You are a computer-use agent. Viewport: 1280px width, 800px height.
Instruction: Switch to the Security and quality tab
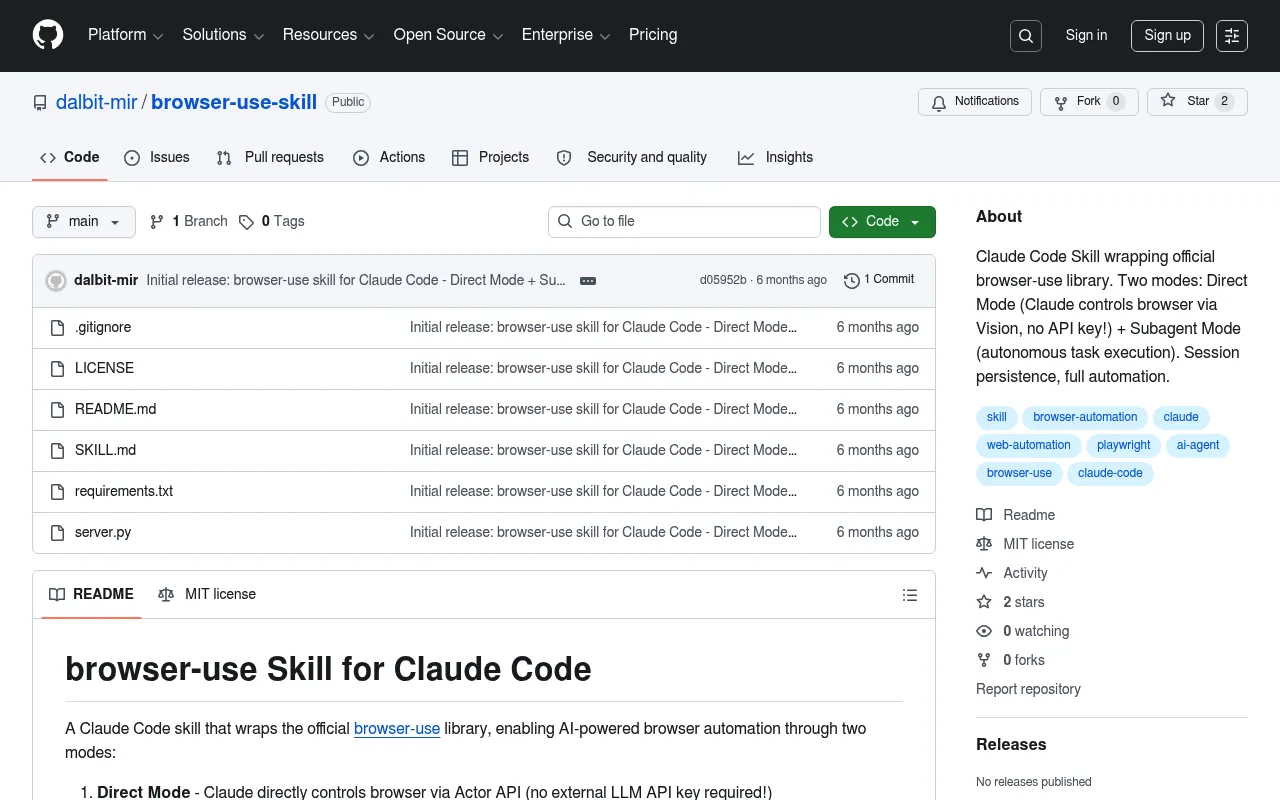[632, 158]
